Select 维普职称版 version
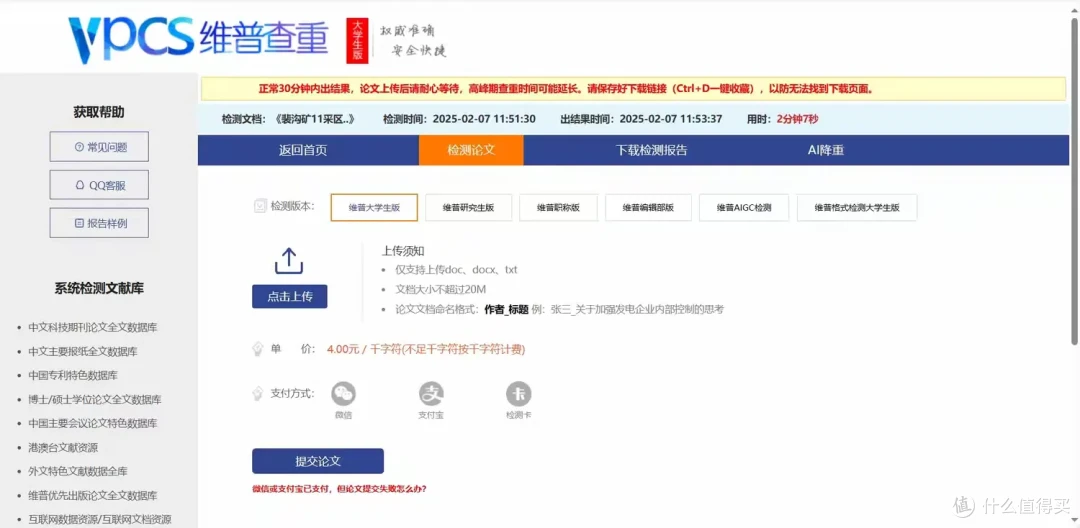Viewport: 1080px width, 528px height. pyautogui.click(x=558, y=207)
